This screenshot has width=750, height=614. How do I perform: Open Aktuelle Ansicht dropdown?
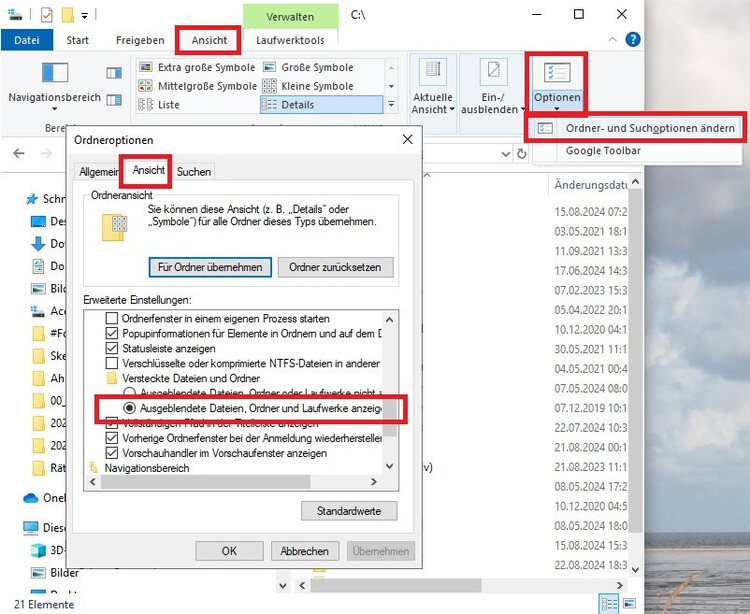click(x=433, y=86)
